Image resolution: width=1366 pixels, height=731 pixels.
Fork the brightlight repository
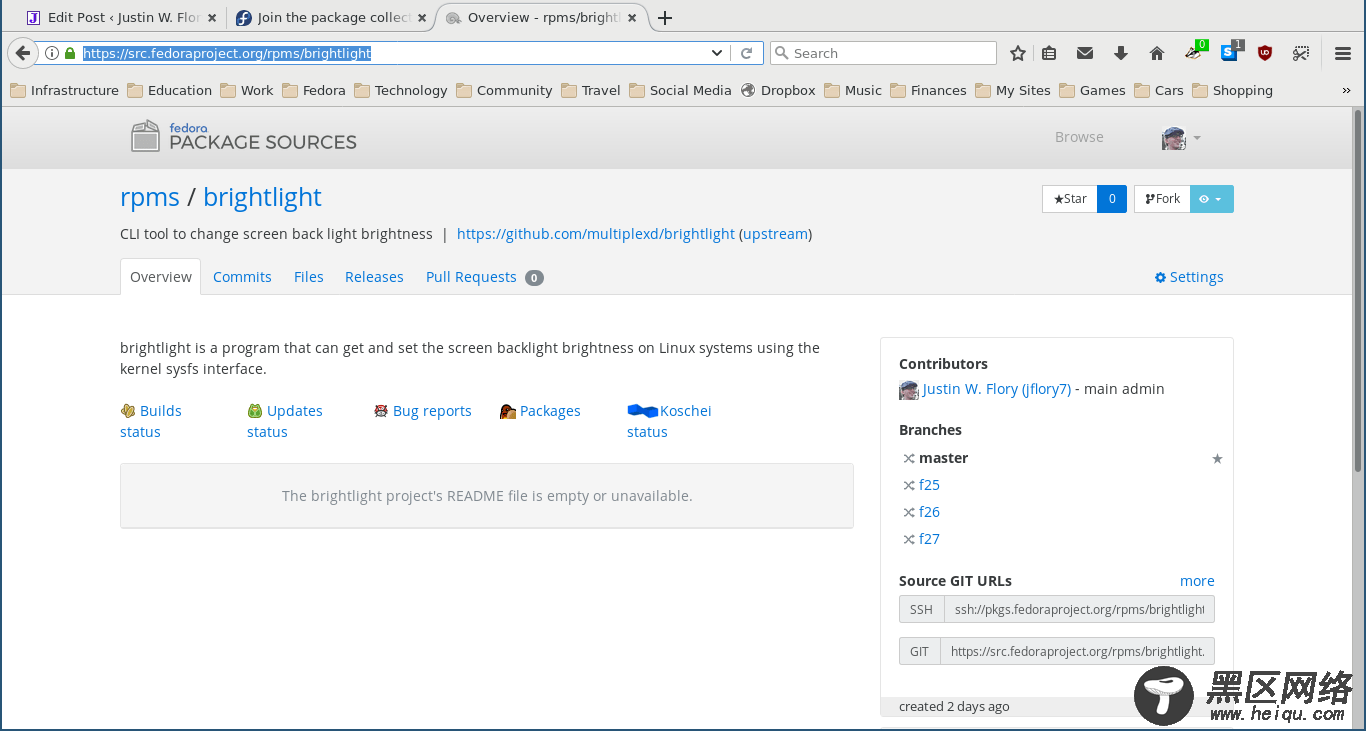1162,199
